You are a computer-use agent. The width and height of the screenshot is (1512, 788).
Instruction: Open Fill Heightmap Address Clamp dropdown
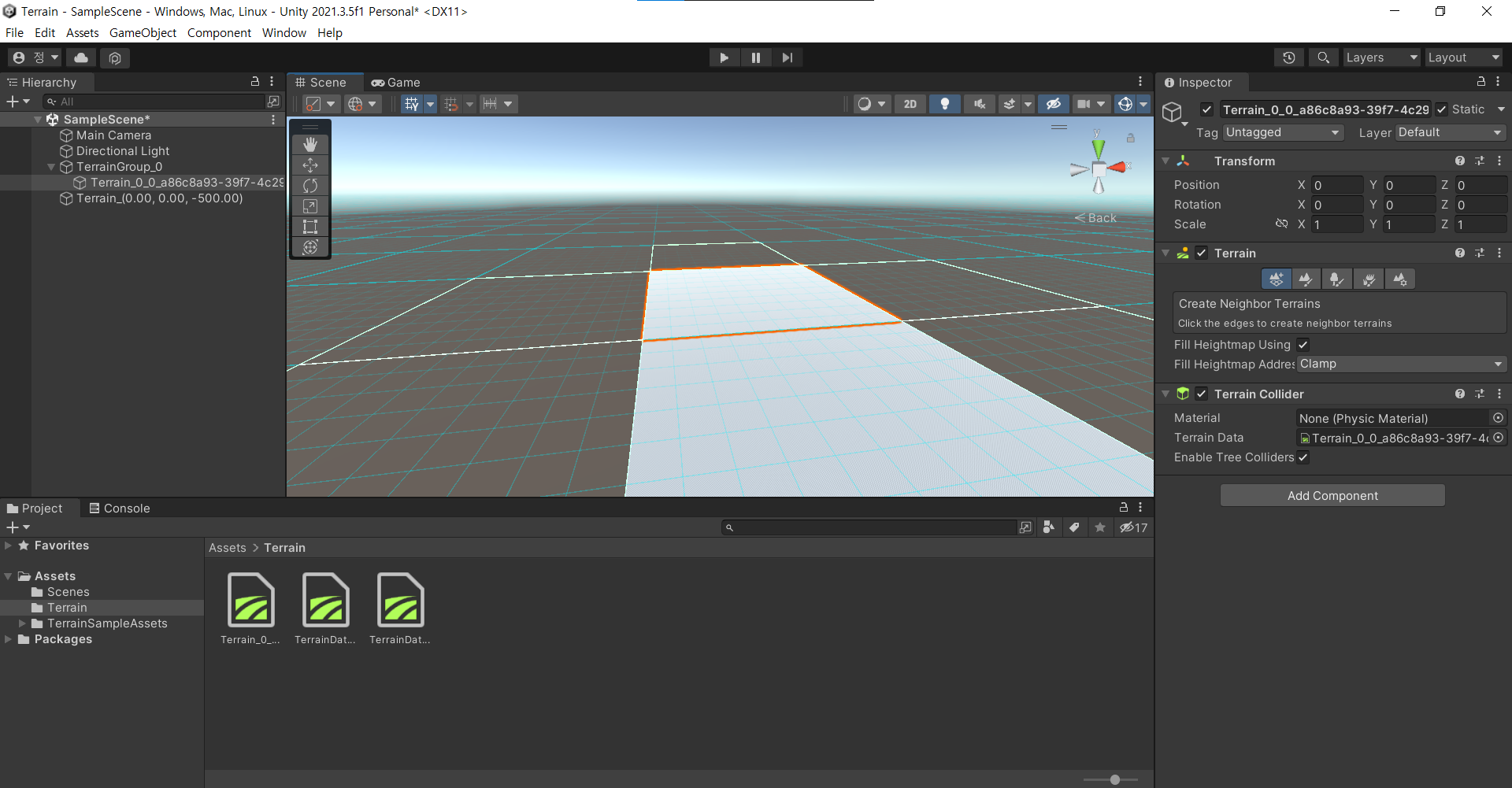point(1402,364)
